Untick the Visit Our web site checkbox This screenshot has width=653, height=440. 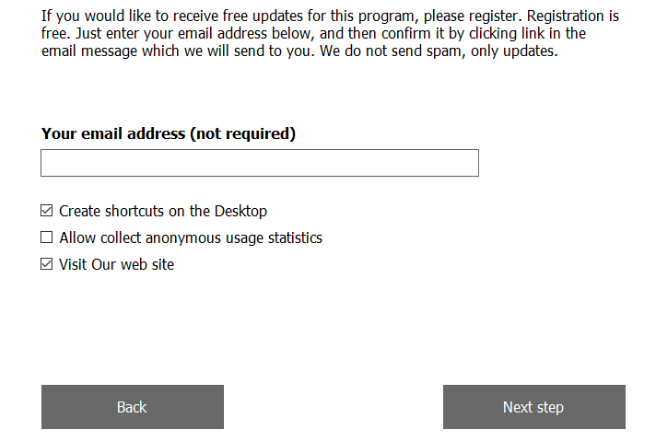[47, 265]
